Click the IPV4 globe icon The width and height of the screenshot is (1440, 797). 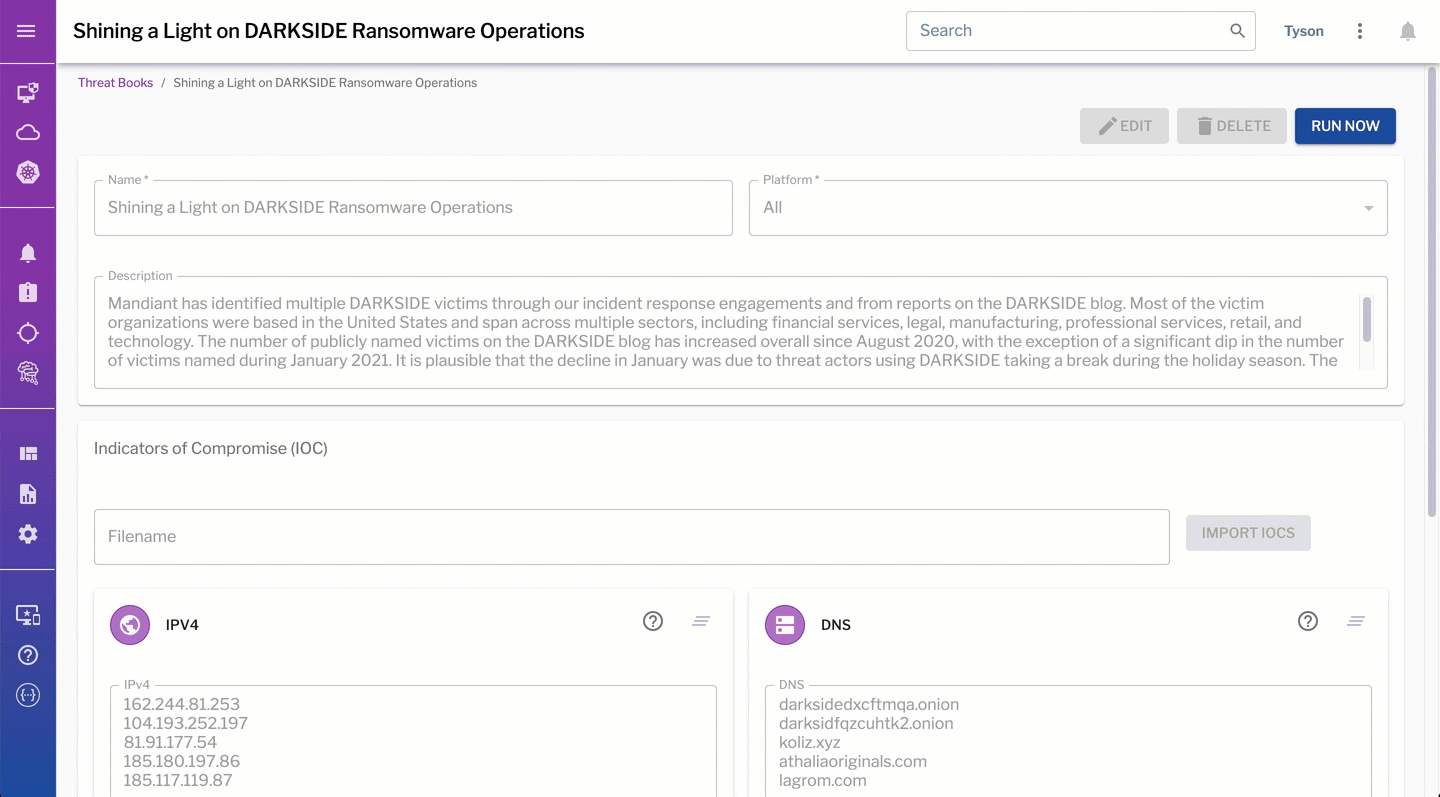[x=130, y=625]
